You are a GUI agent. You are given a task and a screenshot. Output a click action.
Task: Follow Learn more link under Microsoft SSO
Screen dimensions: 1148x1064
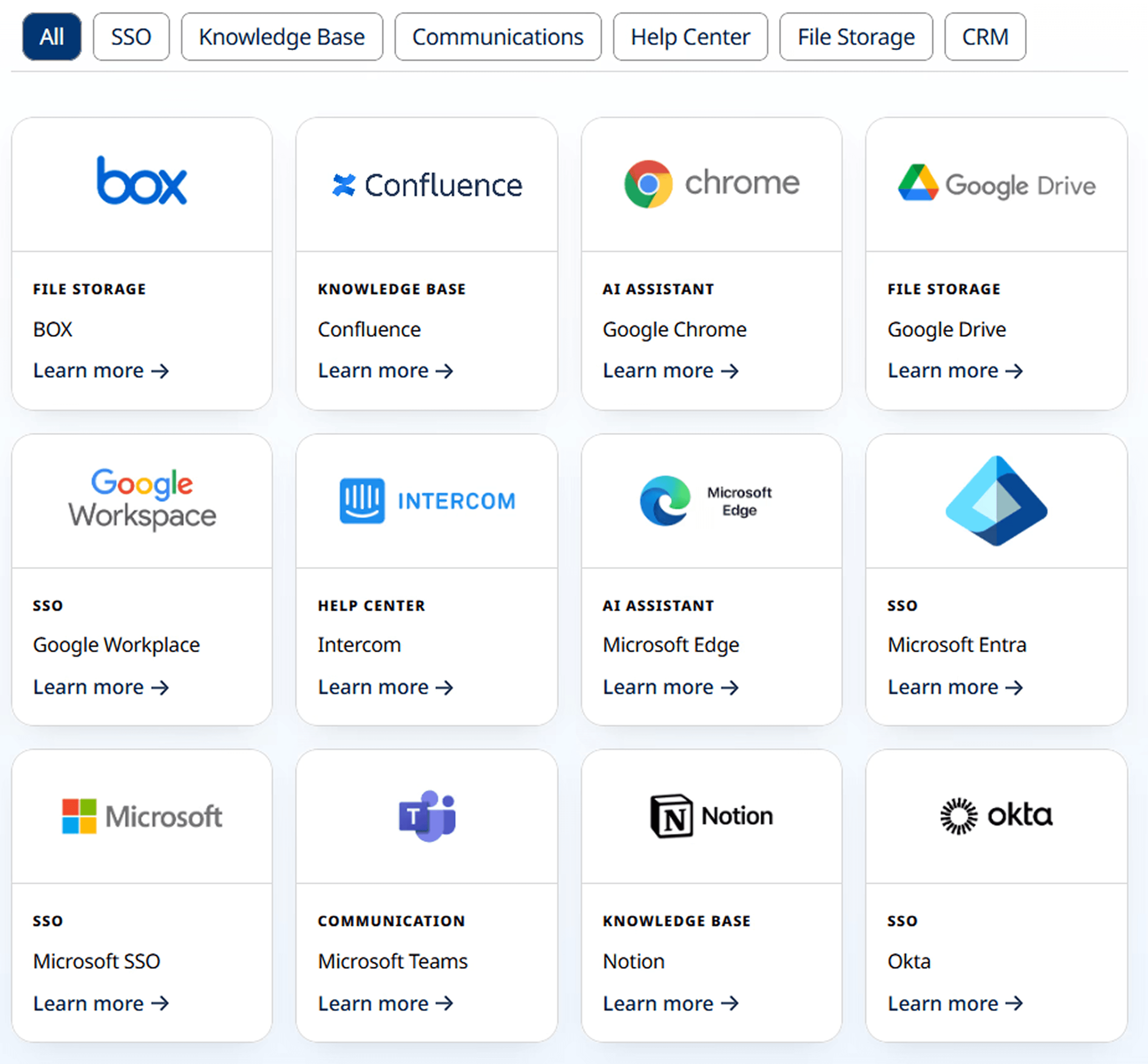101,1003
